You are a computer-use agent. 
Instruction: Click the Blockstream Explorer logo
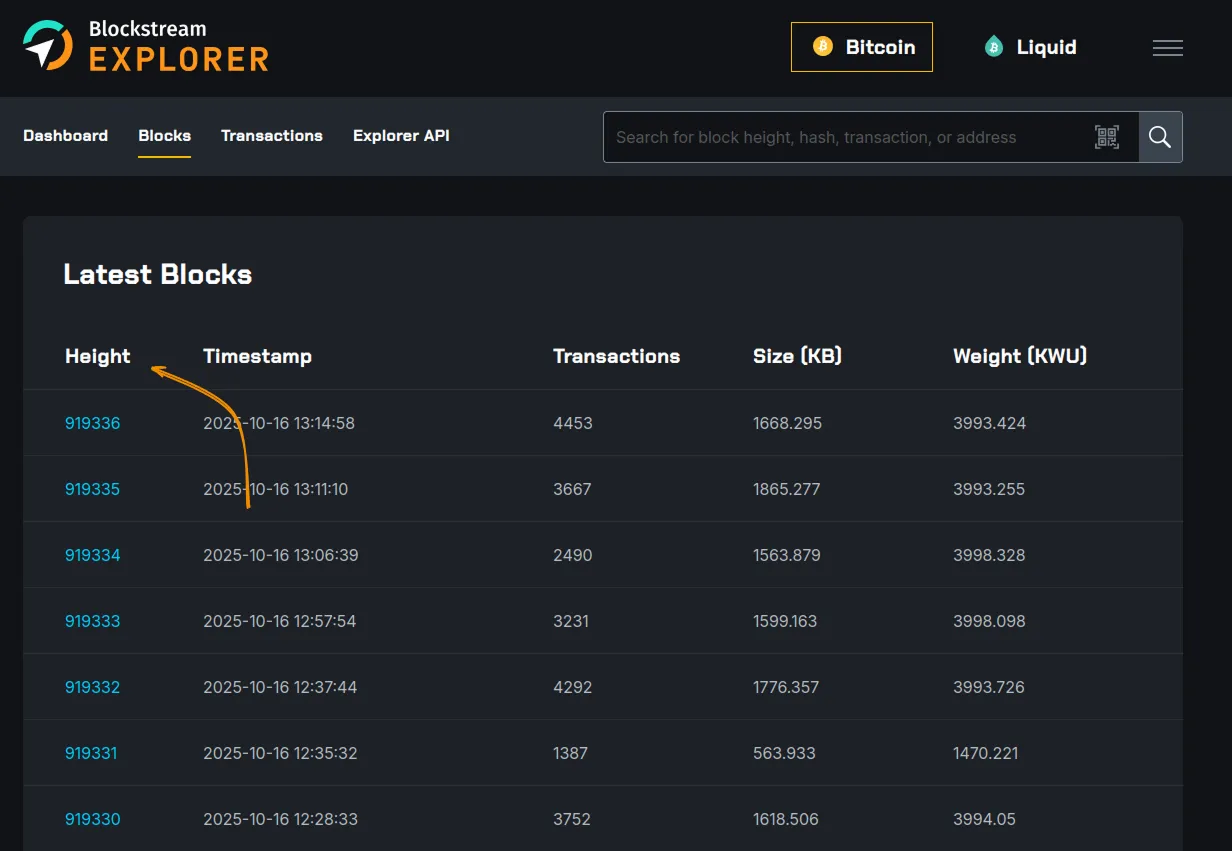(146, 46)
